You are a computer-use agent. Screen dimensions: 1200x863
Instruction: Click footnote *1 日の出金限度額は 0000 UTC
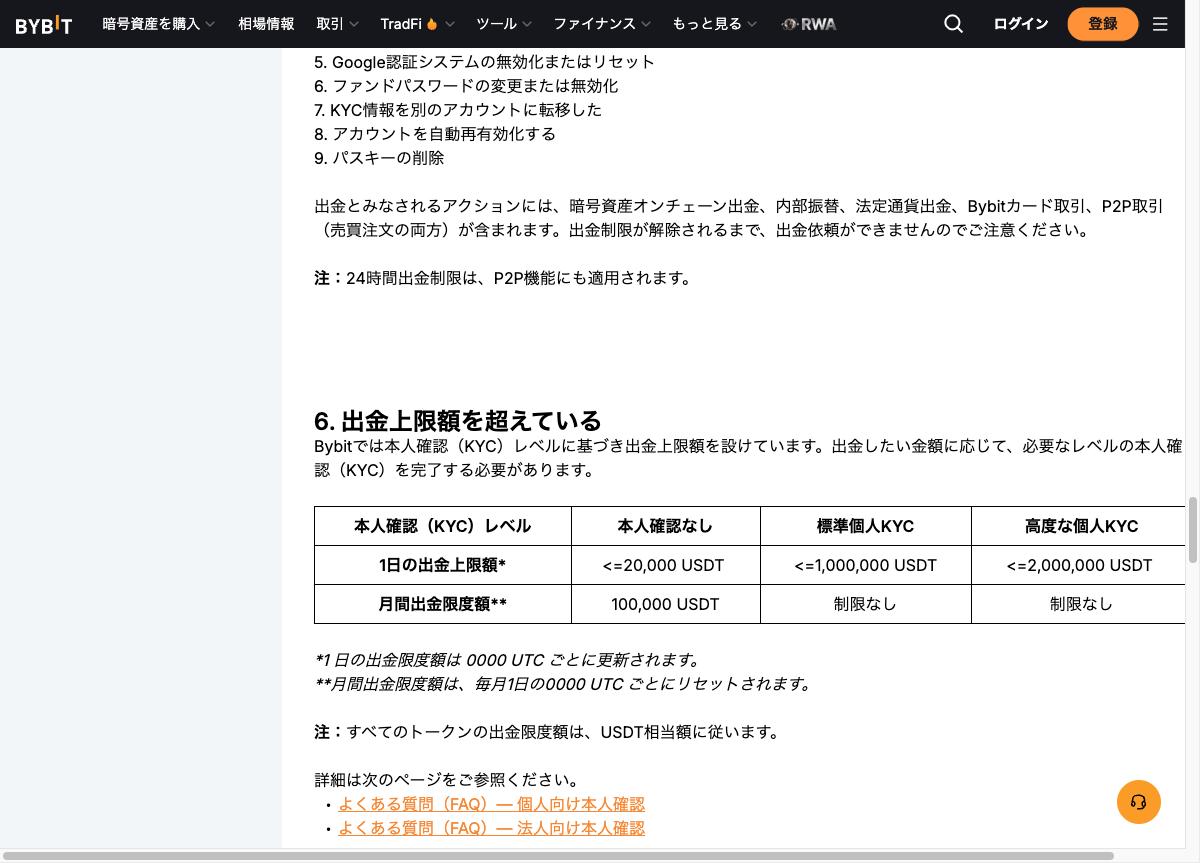point(509,660)
